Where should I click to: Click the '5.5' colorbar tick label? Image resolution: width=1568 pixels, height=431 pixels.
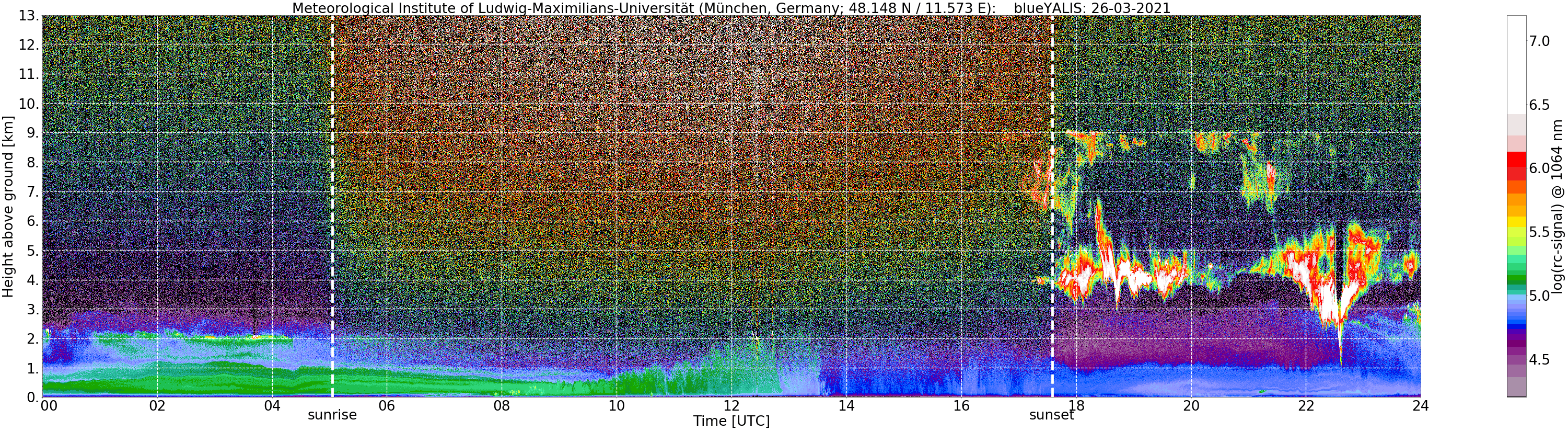pyautogui.click(x=1539, y=232)
